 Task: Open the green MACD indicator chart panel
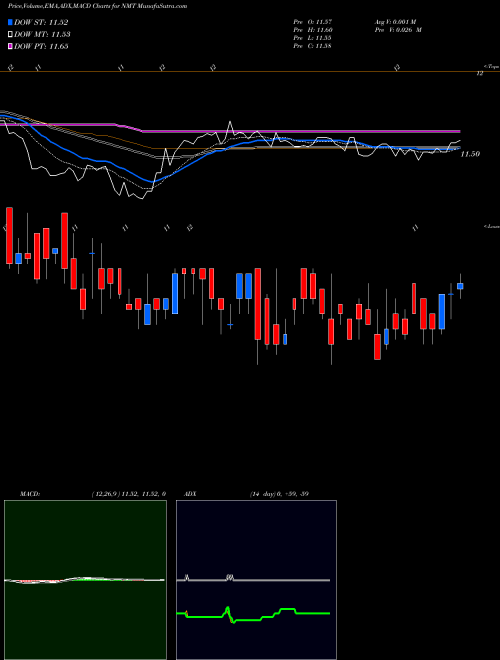pyautogui.click(x=85, y=580)
